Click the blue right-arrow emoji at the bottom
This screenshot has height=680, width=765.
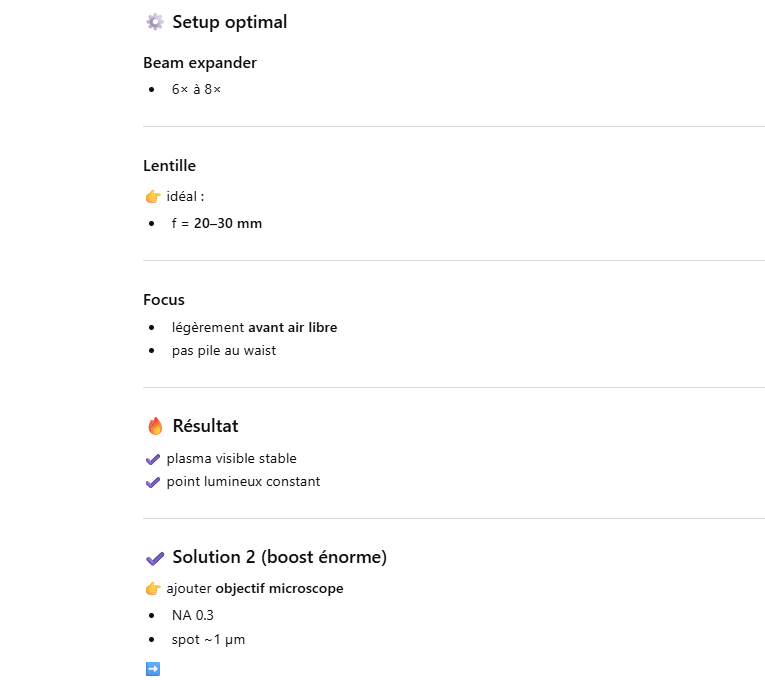(x=153, y=669)
